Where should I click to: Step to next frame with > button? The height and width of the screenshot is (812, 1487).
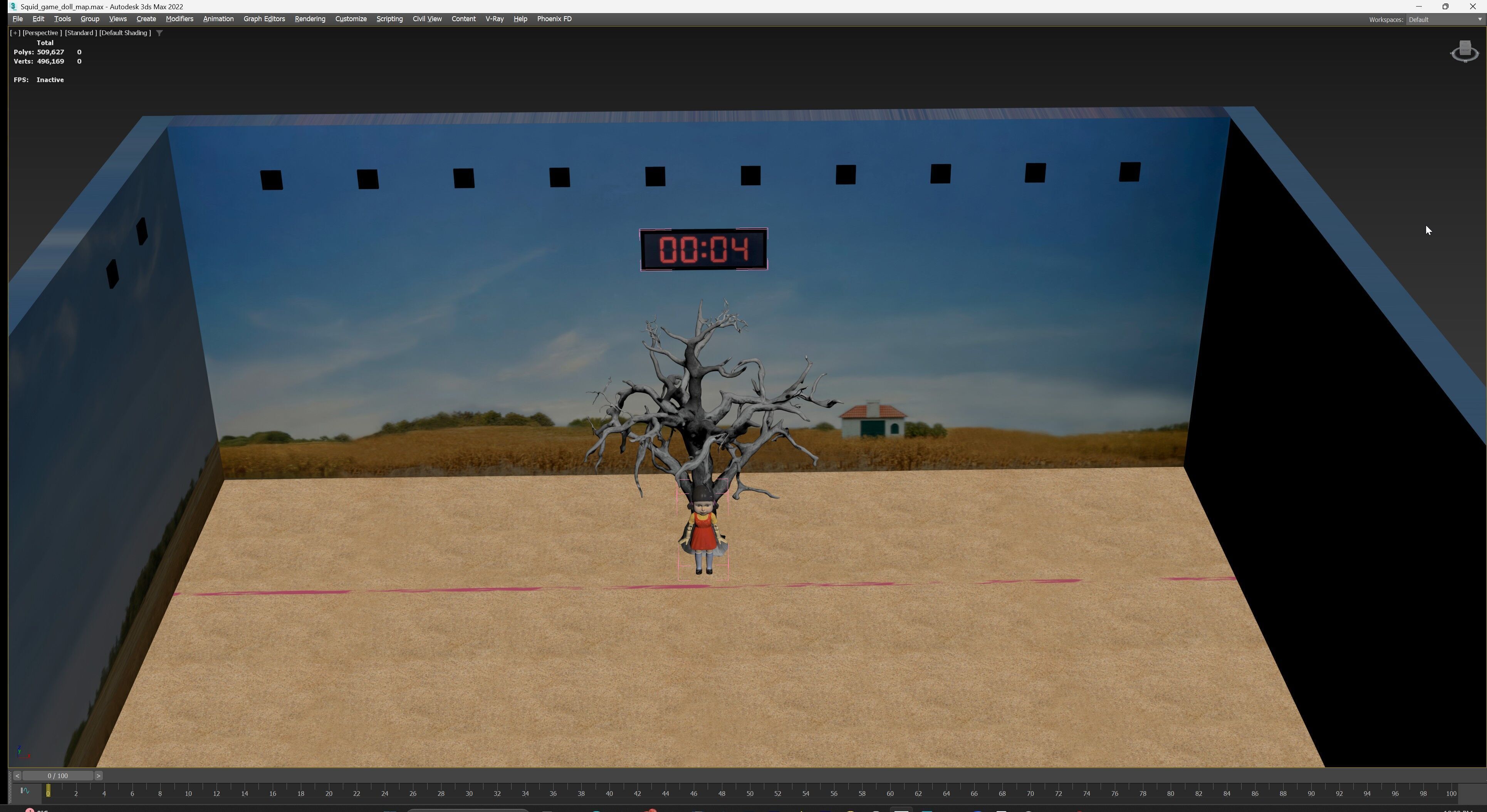(x=98, y=776)
